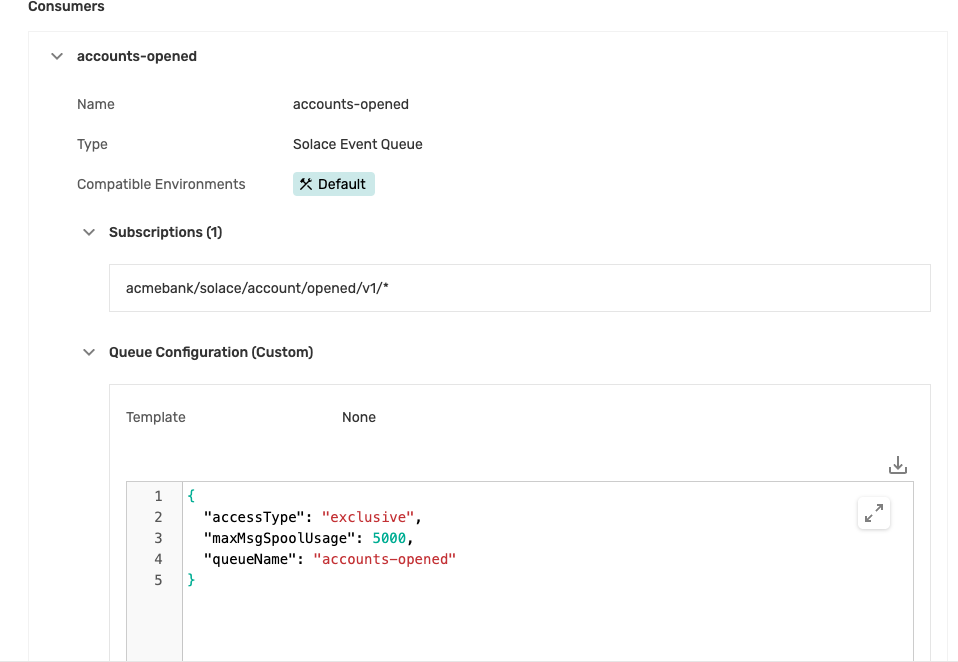
Task: Click line number 1 in editor gutter
Action: (157, 496)
